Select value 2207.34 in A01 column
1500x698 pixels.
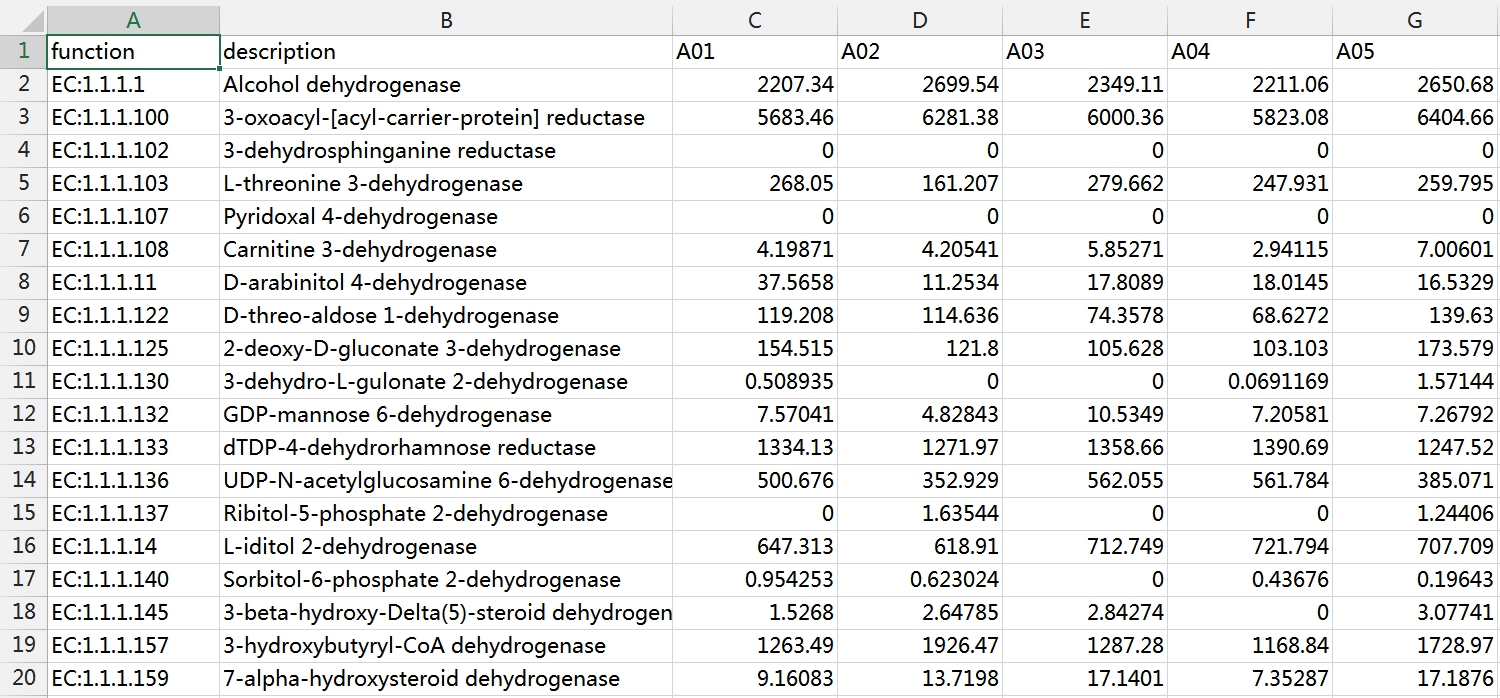(x=755, y=85)
